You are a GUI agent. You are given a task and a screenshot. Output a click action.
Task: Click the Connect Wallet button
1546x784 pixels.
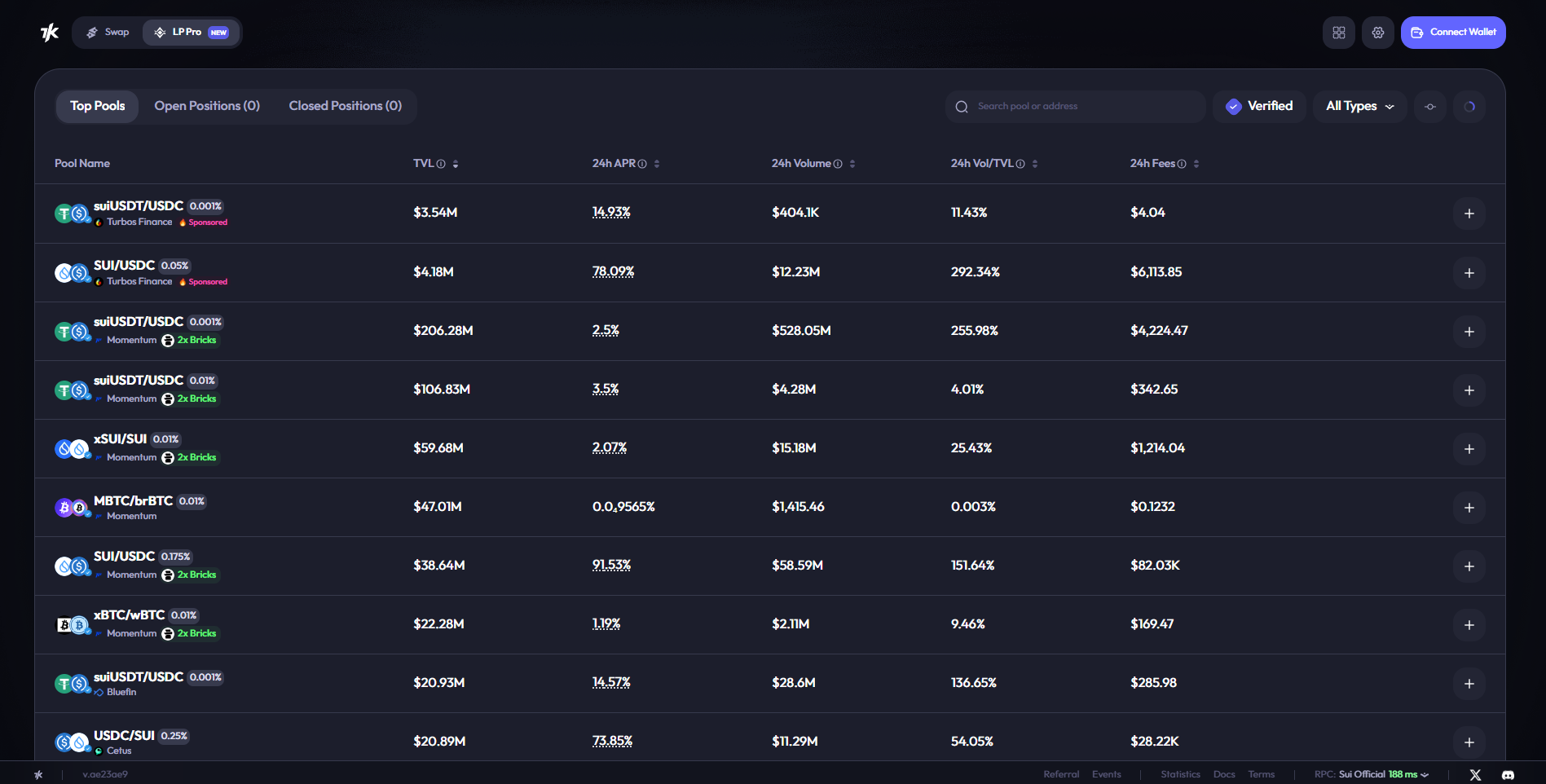pyautogui.click(x=1452, y=33)
